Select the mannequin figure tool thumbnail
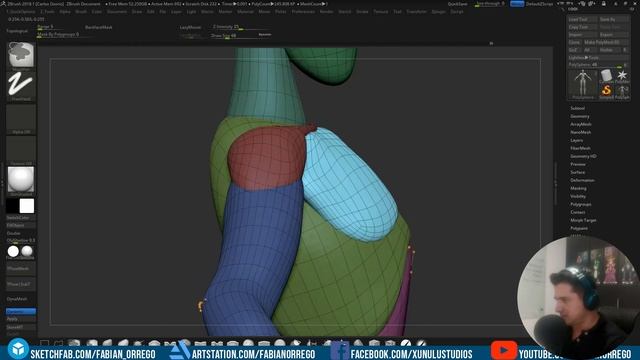 pos(582,84)
